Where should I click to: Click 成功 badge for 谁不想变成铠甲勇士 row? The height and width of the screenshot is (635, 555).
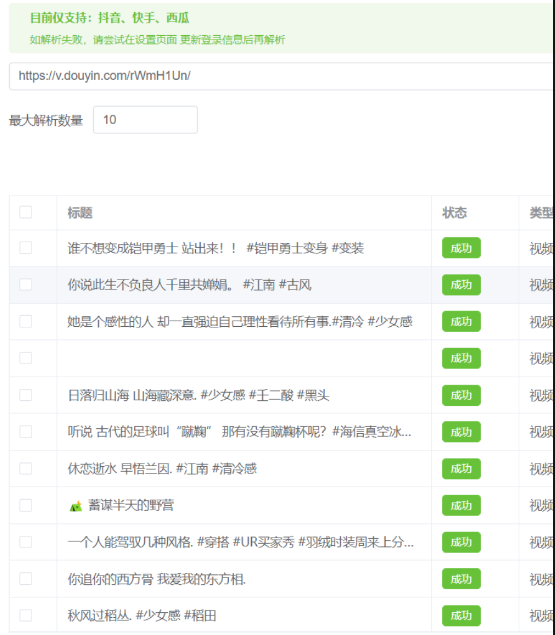[x=461, y=248]
